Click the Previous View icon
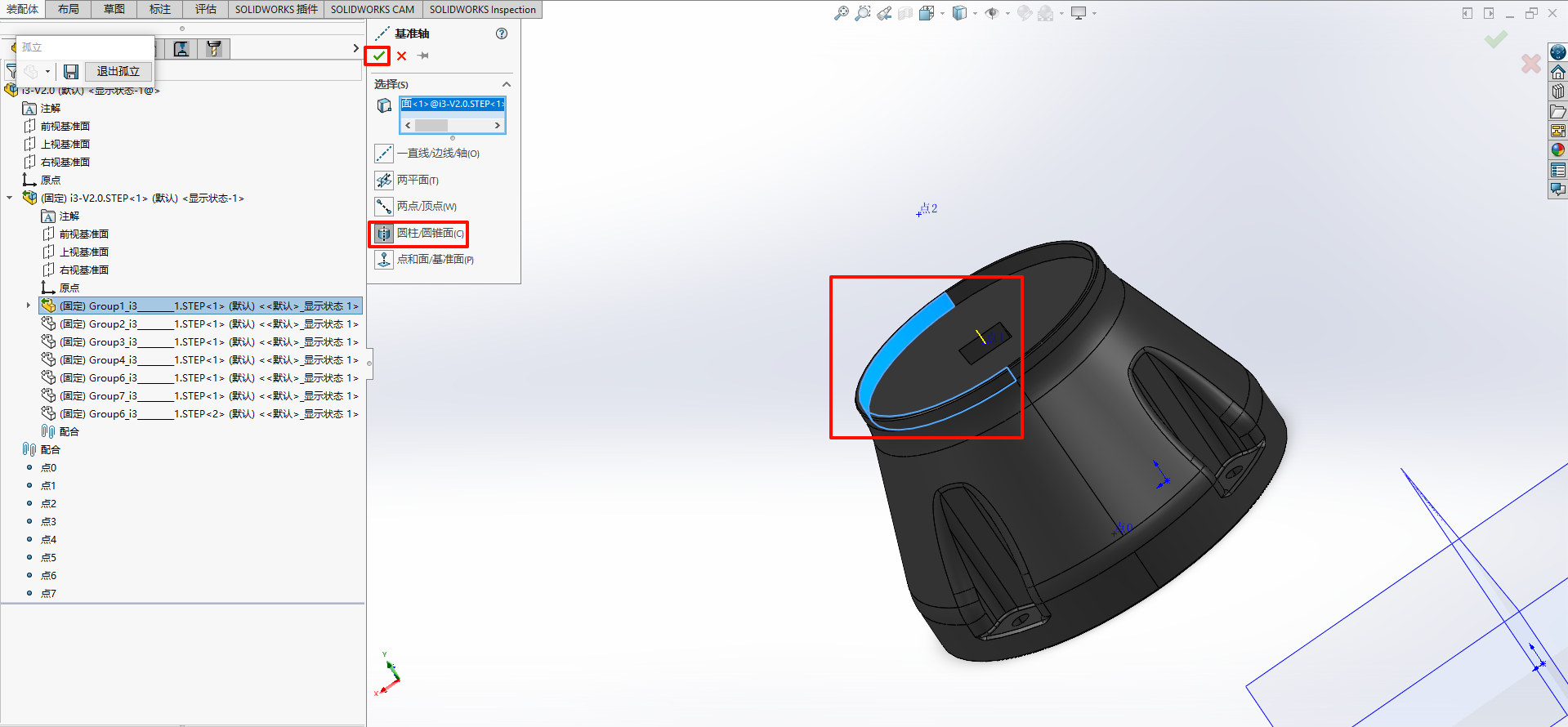Image resolution: width=1568 pixels, height=727 pixels. click(884, 13)
